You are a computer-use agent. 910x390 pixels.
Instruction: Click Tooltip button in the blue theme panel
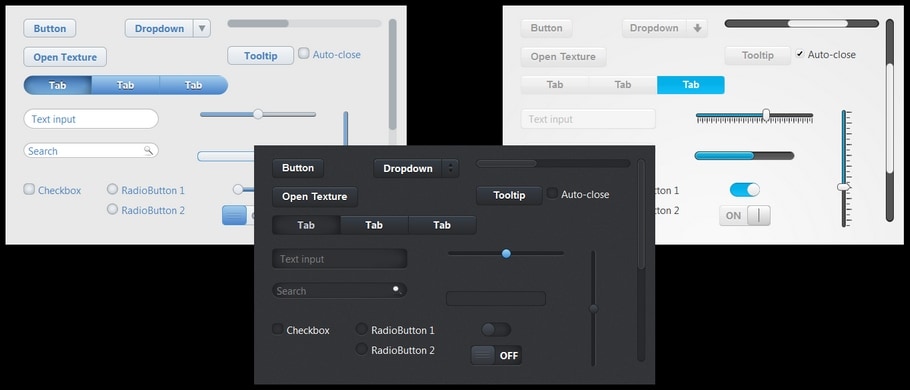(x=261, y=56)
